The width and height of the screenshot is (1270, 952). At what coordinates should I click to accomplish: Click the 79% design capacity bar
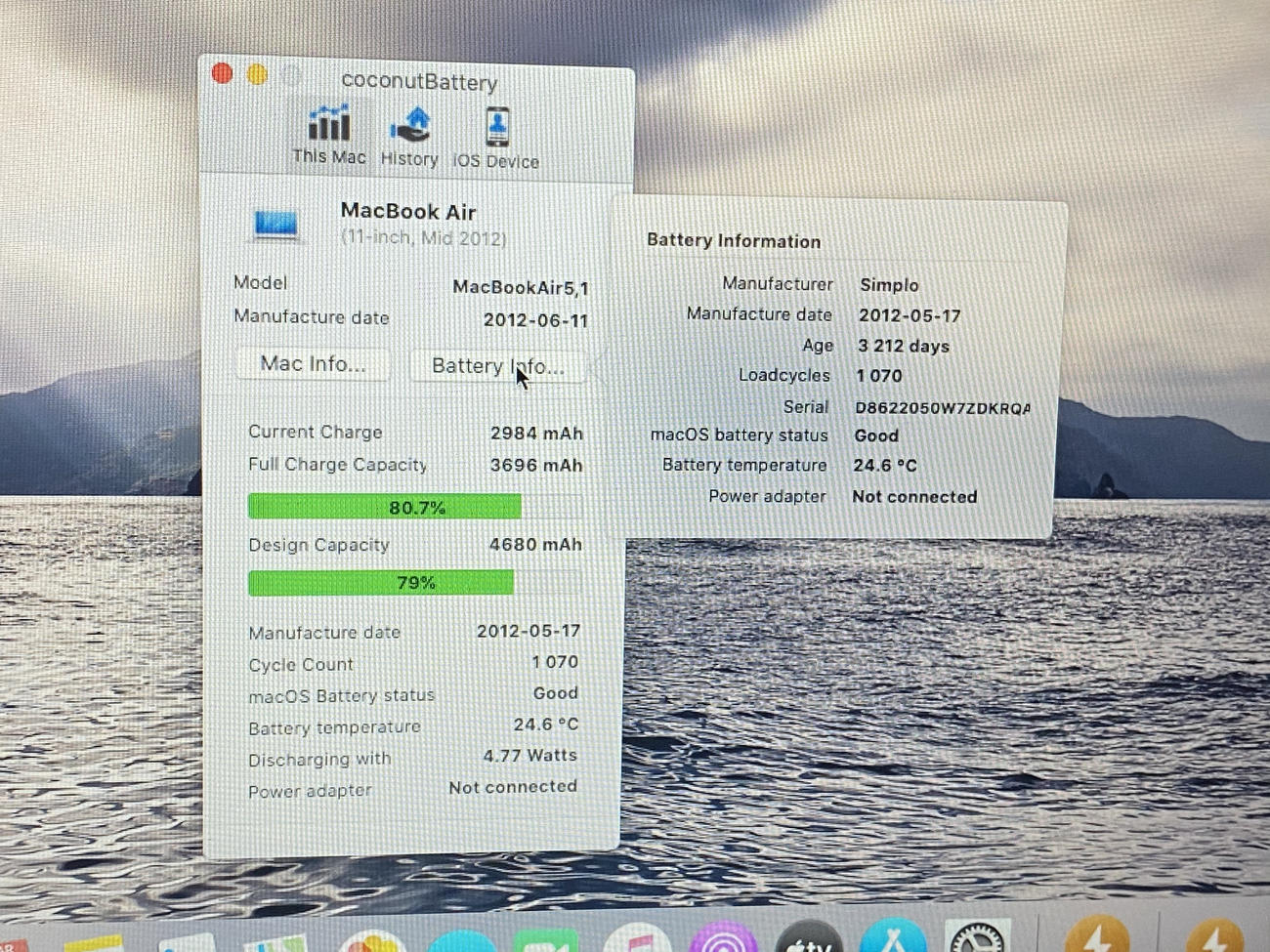pos(415,583)
